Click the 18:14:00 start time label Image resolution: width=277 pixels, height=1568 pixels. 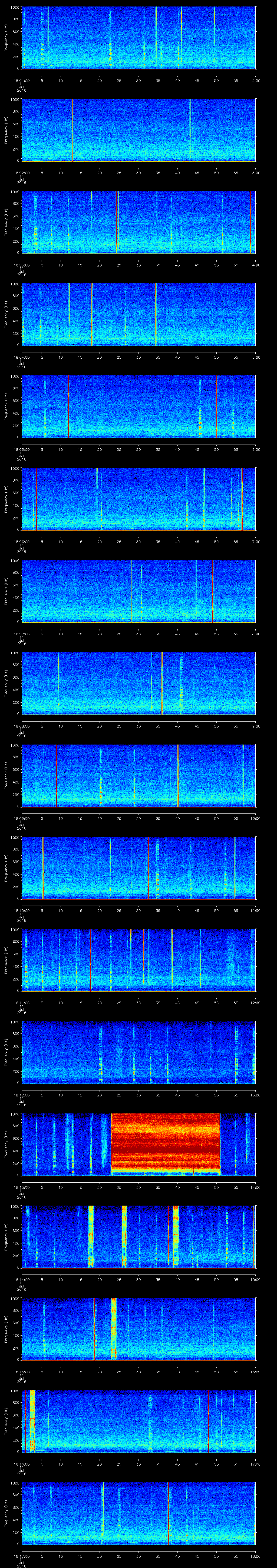pos(21,1279)
